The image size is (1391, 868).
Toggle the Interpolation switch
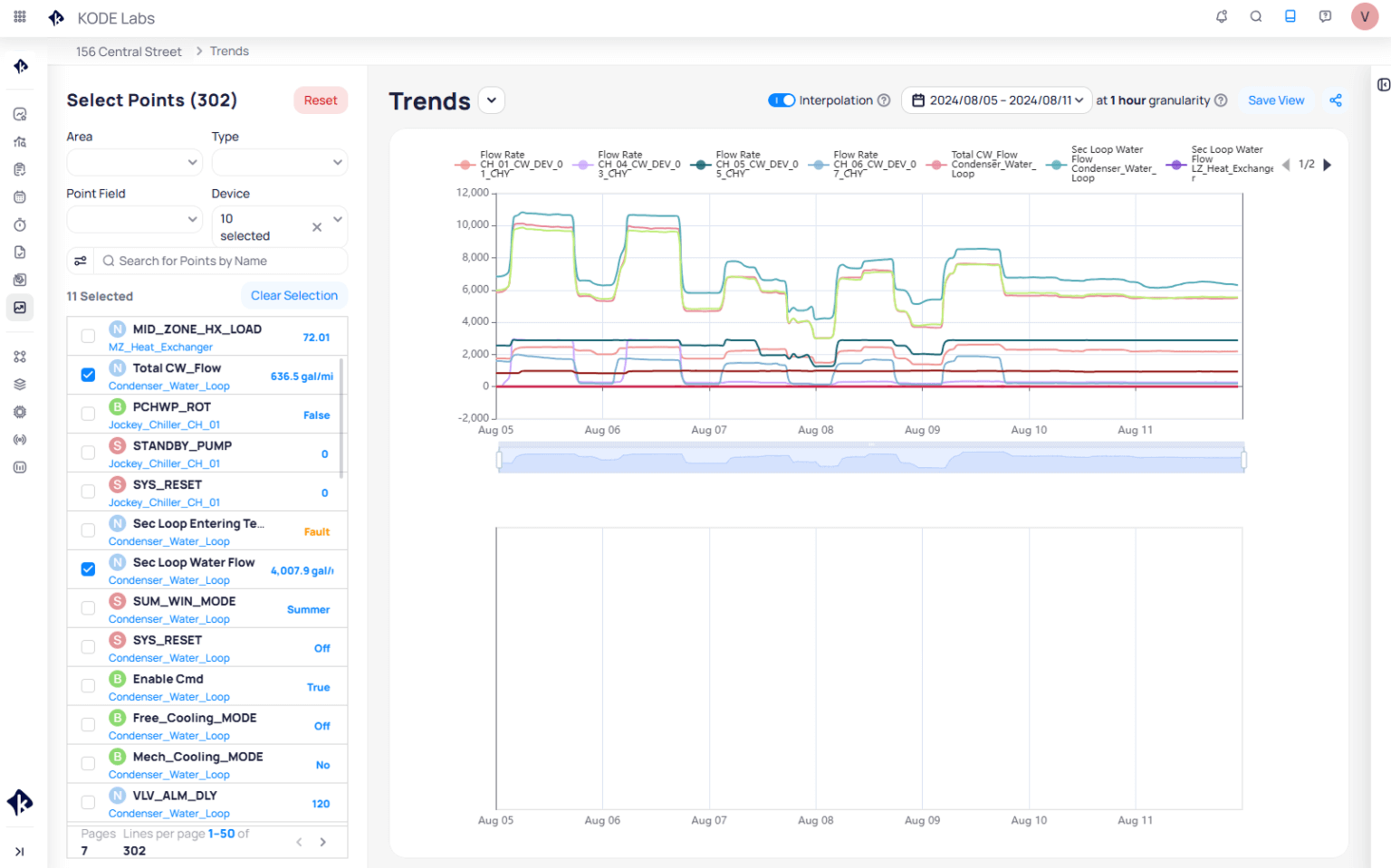point(782,100)
